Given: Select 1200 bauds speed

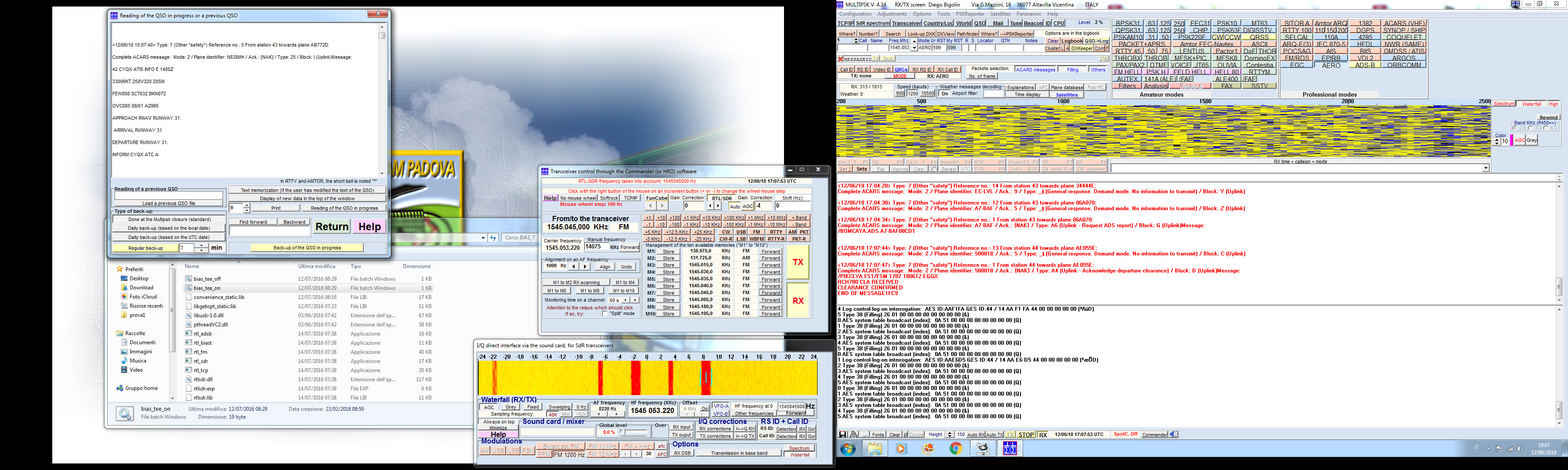Looking at the screenshot, I should click(912, 94).
